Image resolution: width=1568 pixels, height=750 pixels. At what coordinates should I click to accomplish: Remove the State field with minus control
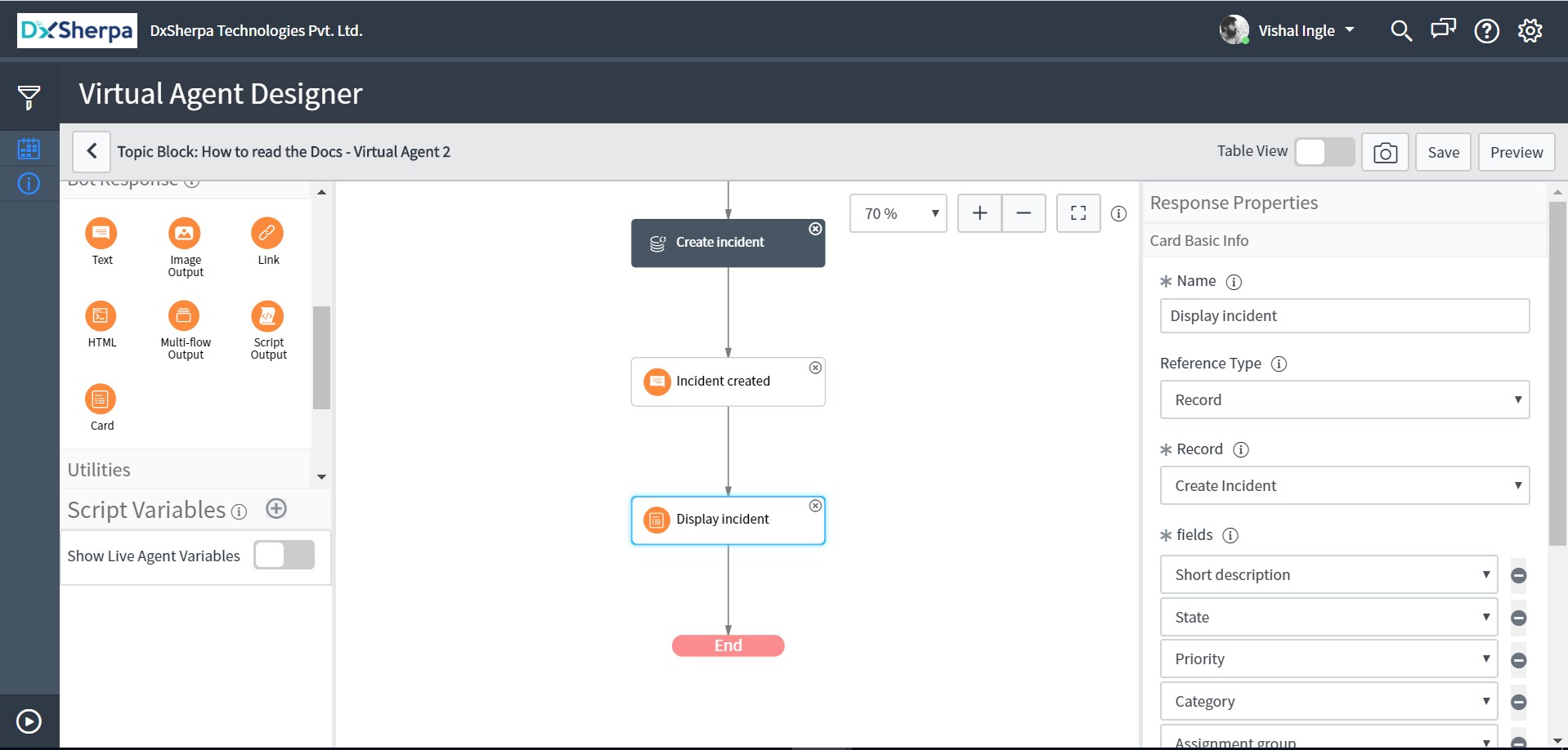pos(1519,618)
